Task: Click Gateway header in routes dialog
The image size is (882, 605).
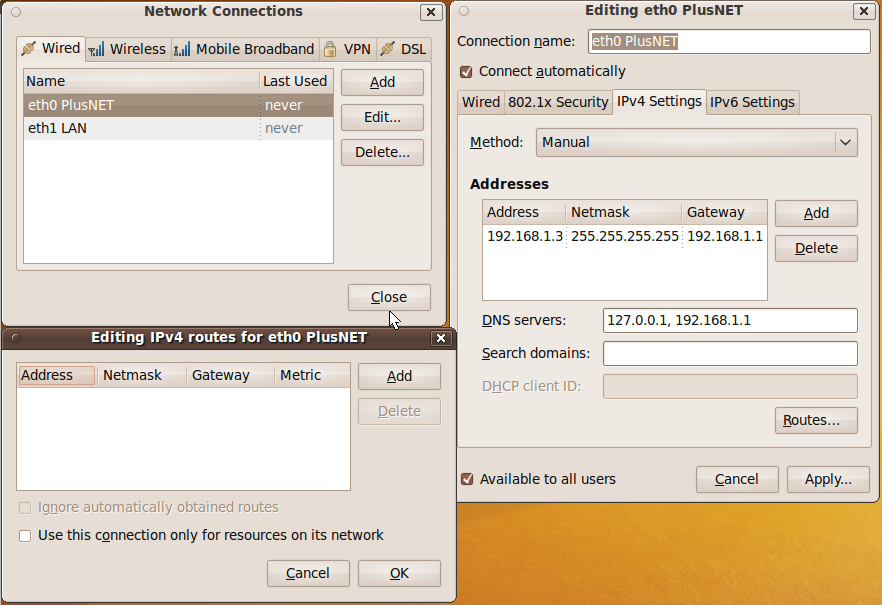Action: click(x=230, y=375)
